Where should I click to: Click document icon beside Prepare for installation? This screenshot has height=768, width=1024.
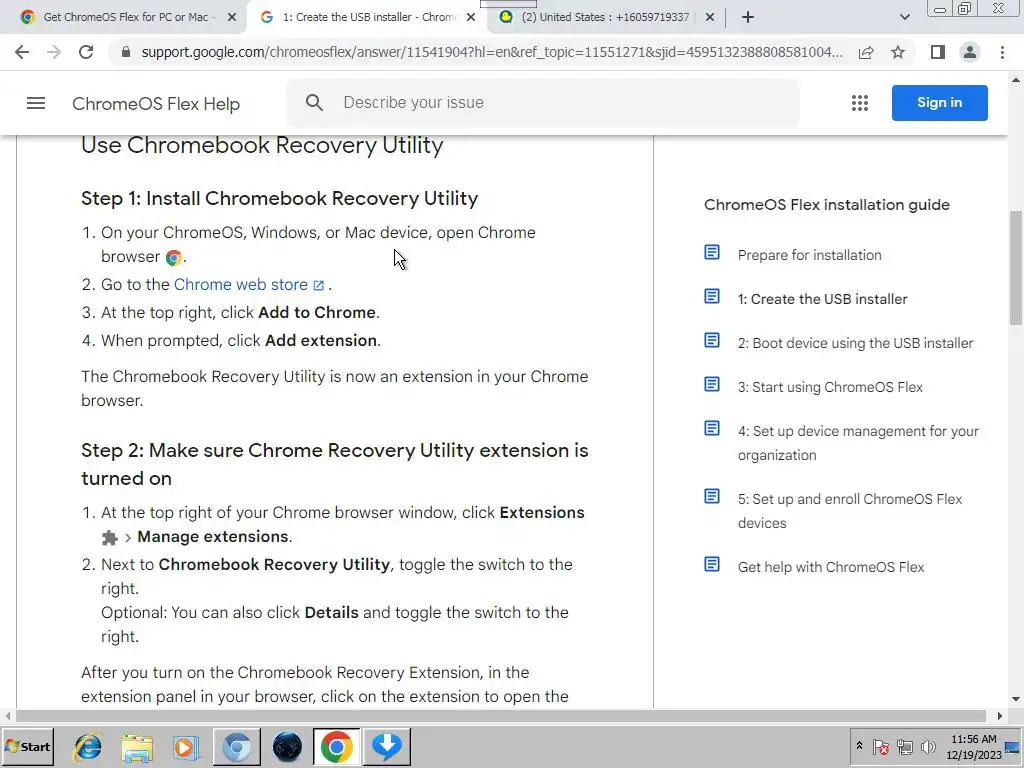coord(712,252)
